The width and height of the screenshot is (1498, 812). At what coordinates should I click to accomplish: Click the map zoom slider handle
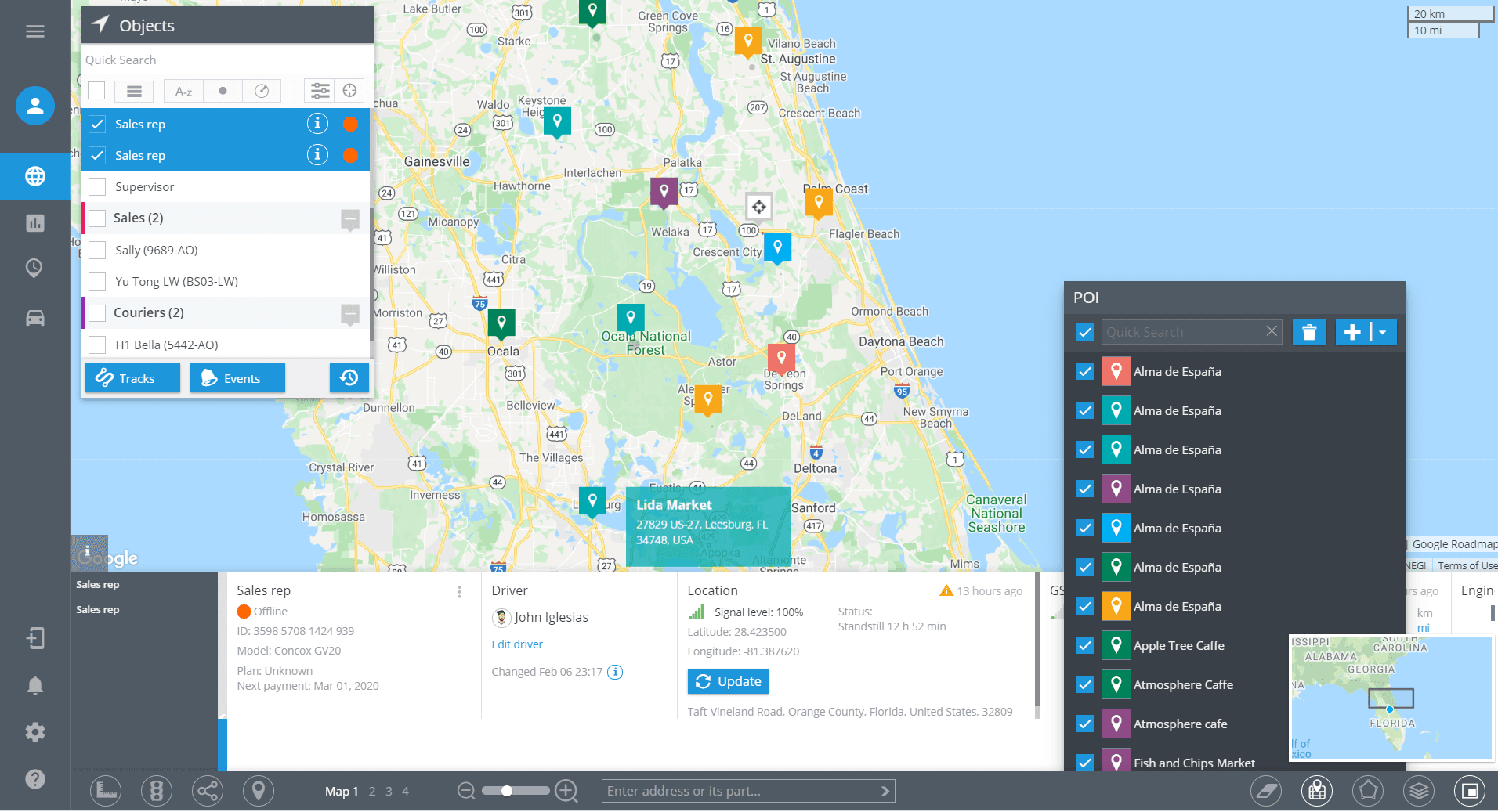(x=507, y=791)
